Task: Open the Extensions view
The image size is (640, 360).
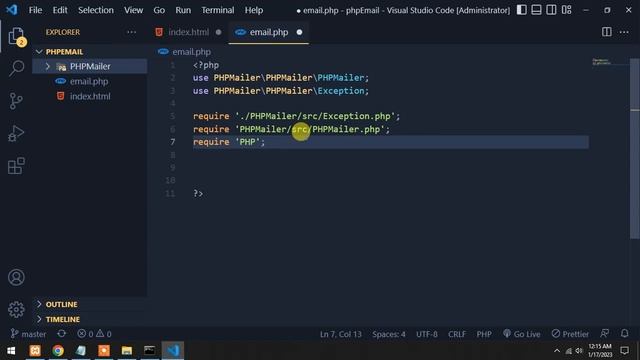Action: click(x=16, y=166)
